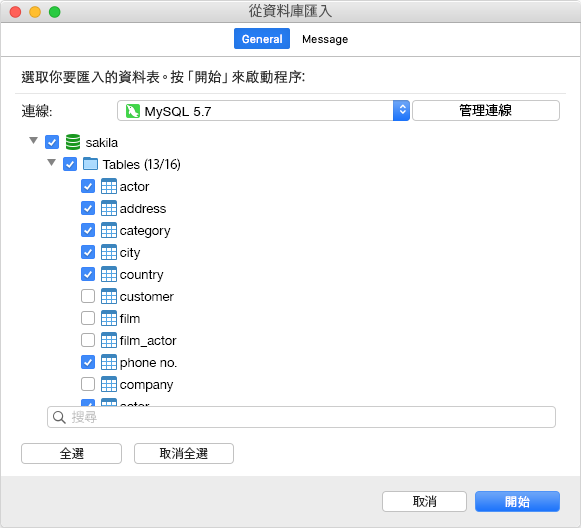Screen dimensions: 581x528
Task: Click the sakila database icon
Action: [73, 142]
